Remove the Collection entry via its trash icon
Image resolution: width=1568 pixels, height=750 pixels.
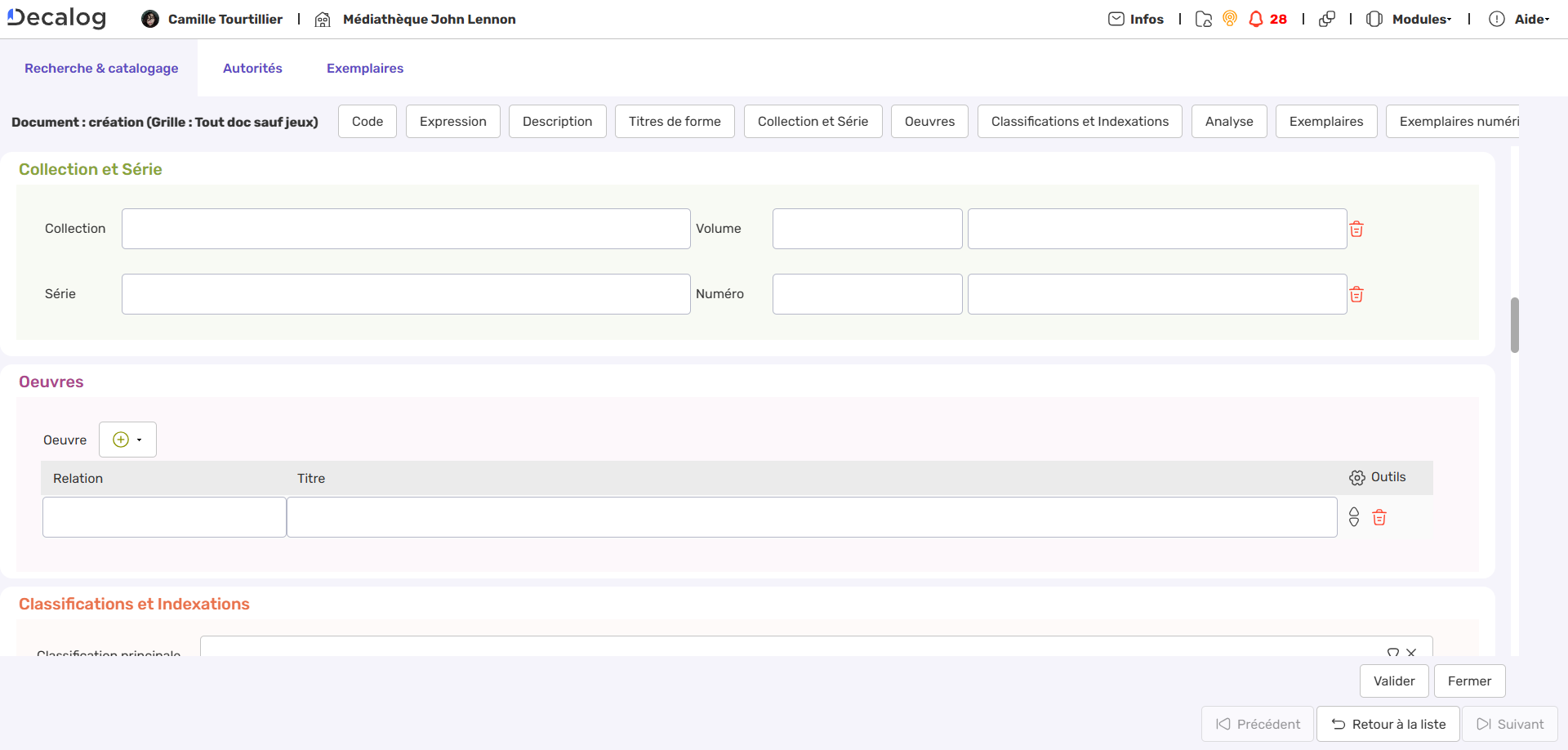pyautogui.click(x=1356, y=229)
